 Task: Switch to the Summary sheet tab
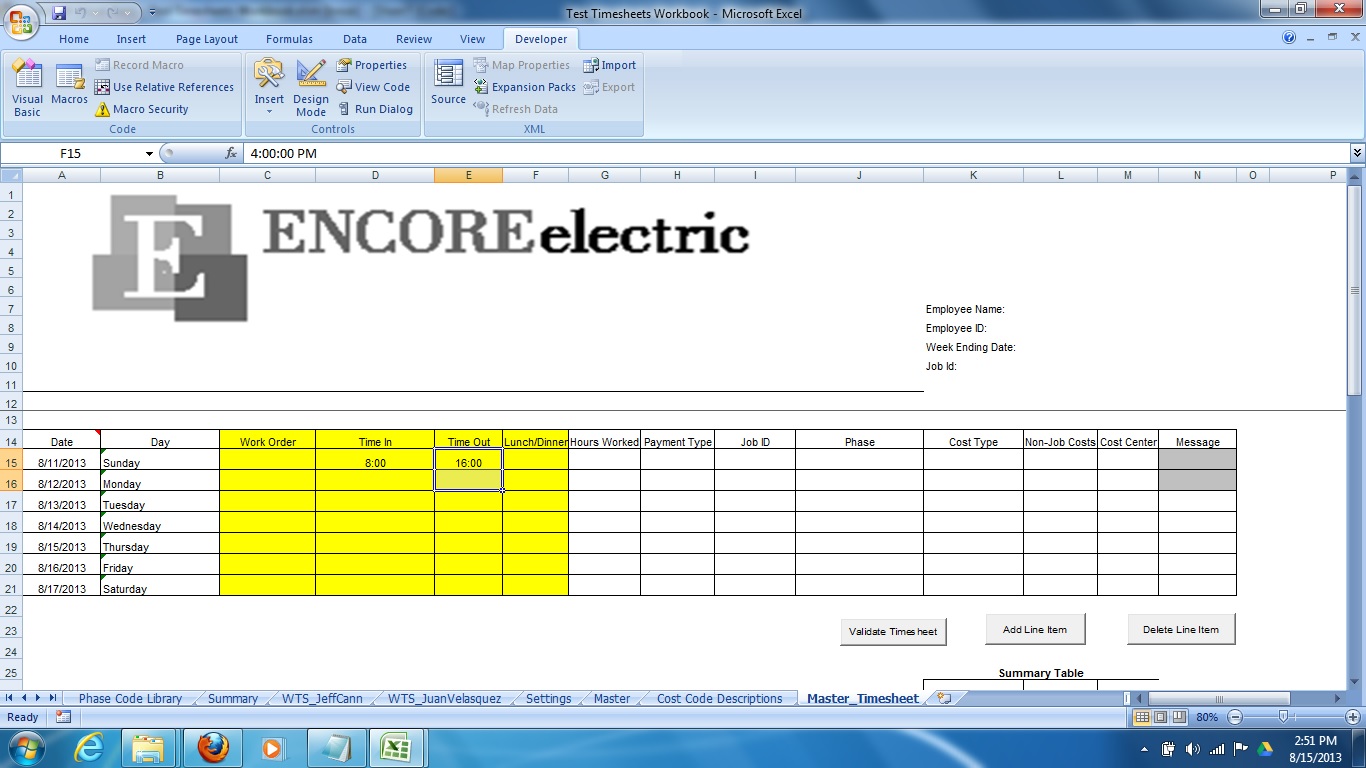233,699
